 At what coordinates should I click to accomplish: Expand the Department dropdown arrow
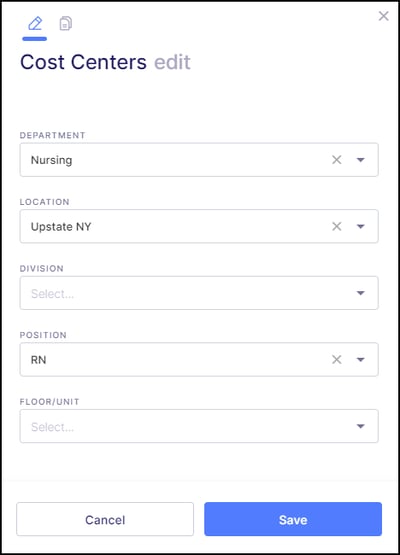pyautogui.click(x=360, y=160)
